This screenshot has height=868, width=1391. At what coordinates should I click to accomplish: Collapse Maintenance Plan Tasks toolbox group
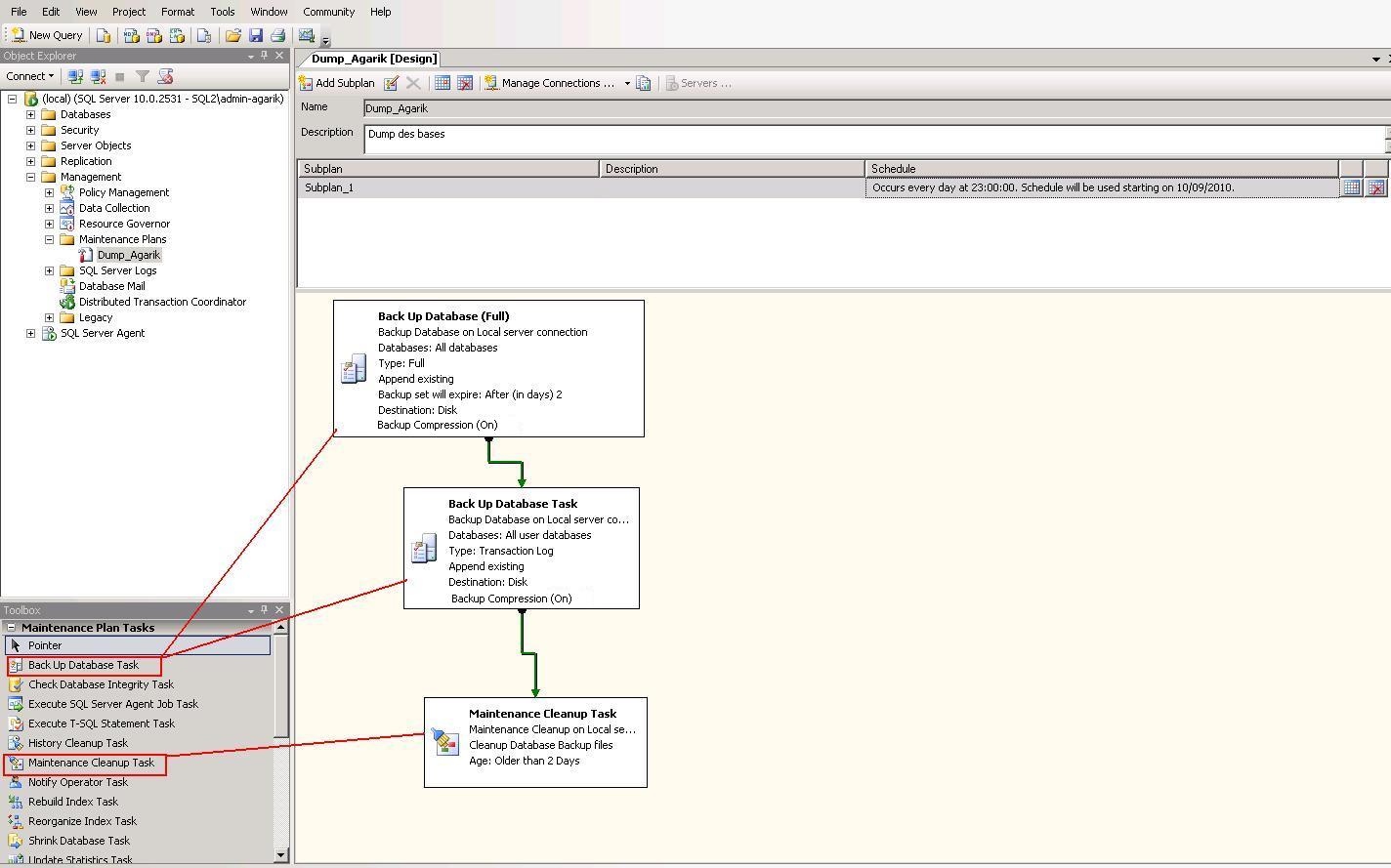(11, 628)
